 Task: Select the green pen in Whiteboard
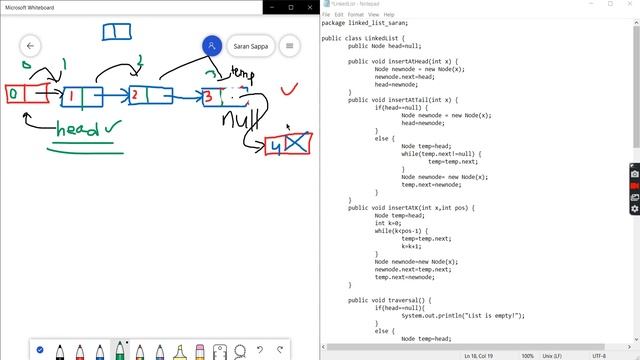coord(120,350)
